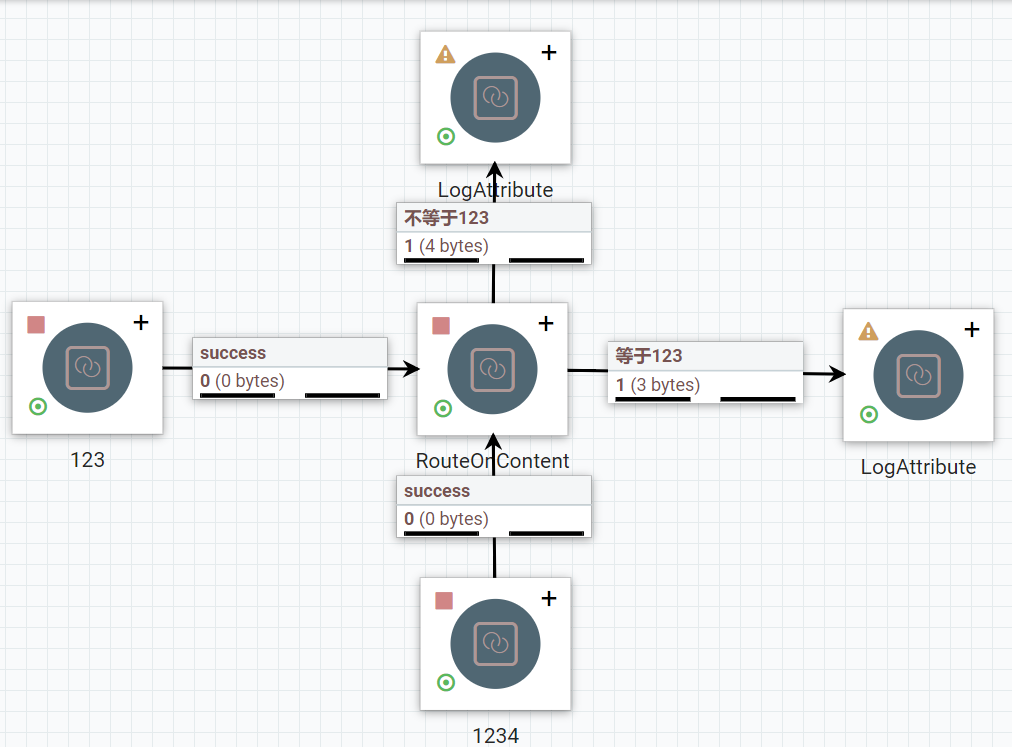This screenshot has height=747, width=1012.
Task: Click the plus icon on the 1234 processor
Action: [x=548, y=599]
